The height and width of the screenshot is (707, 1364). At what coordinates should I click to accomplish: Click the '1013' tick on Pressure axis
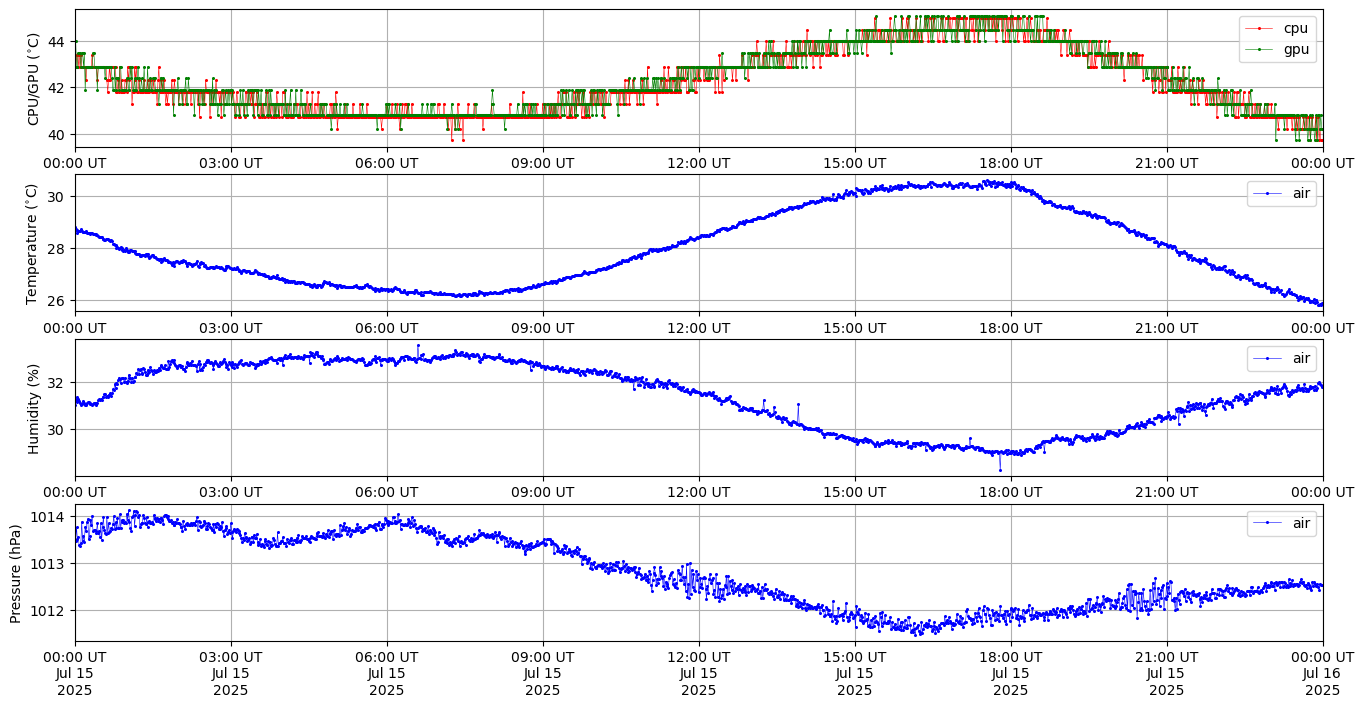(48, 564)
